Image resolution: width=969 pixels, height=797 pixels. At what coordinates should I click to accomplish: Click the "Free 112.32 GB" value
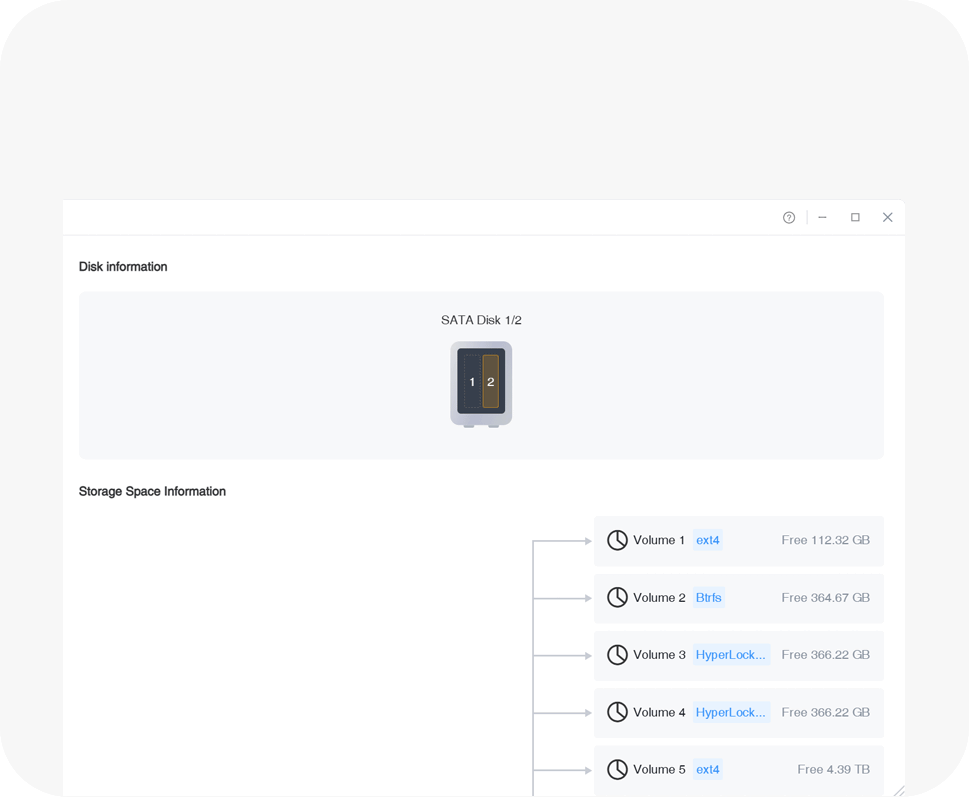826,541
